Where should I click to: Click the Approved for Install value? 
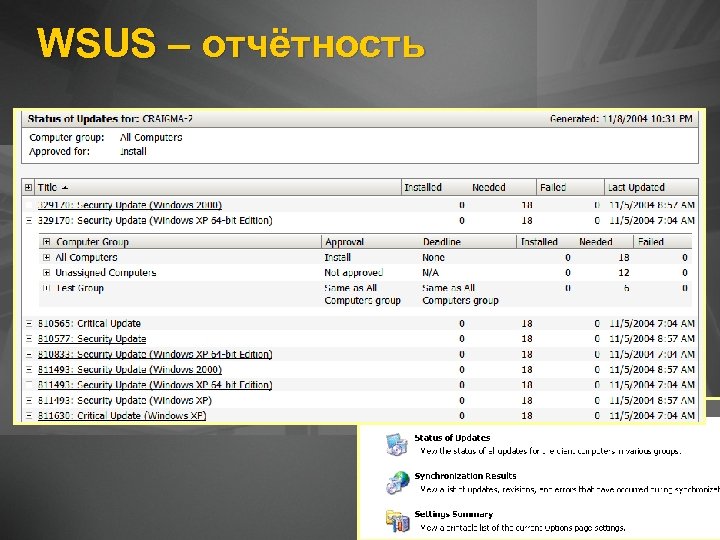(x=133, y=152)
